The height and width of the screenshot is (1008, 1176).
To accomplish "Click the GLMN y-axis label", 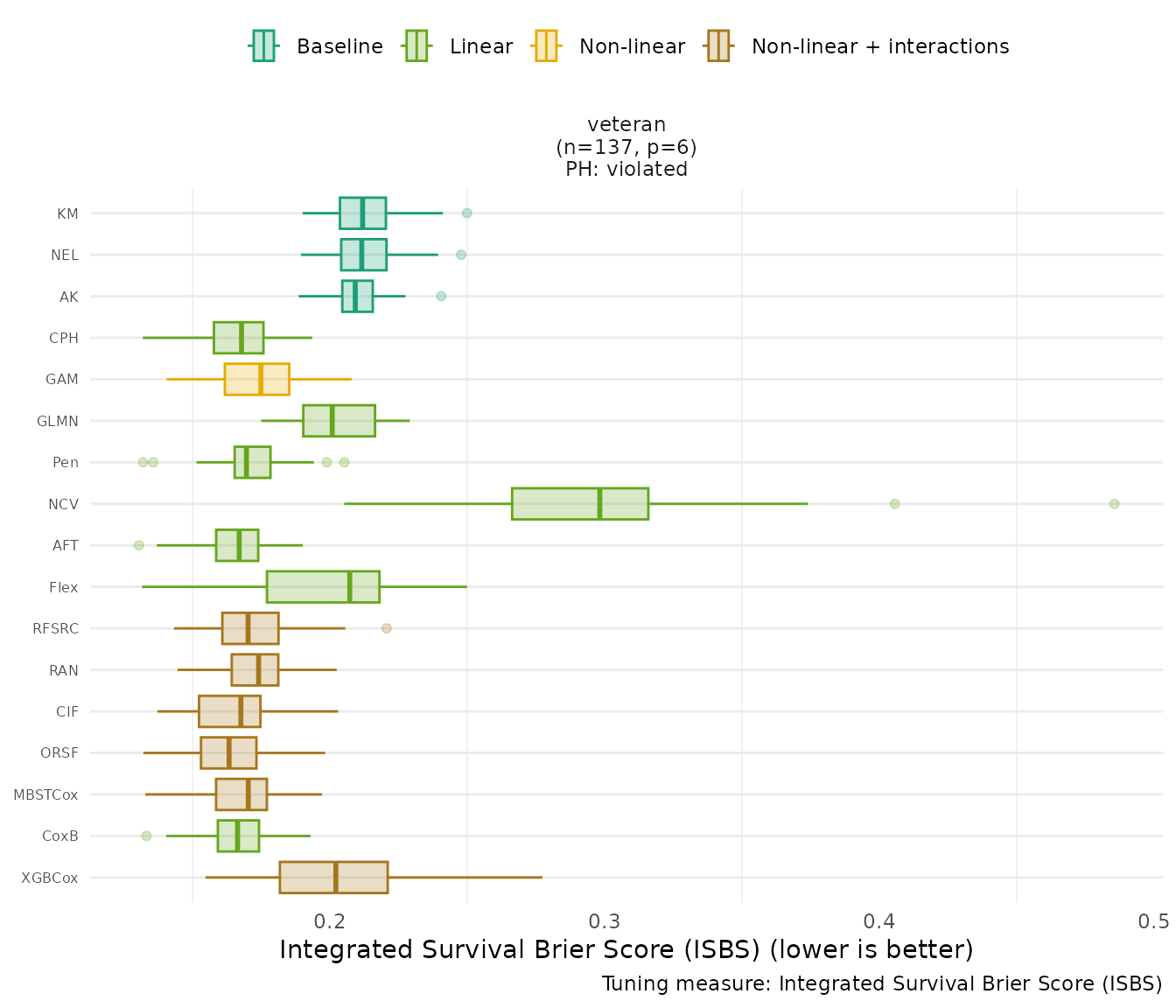I will (x=58, y=422).
